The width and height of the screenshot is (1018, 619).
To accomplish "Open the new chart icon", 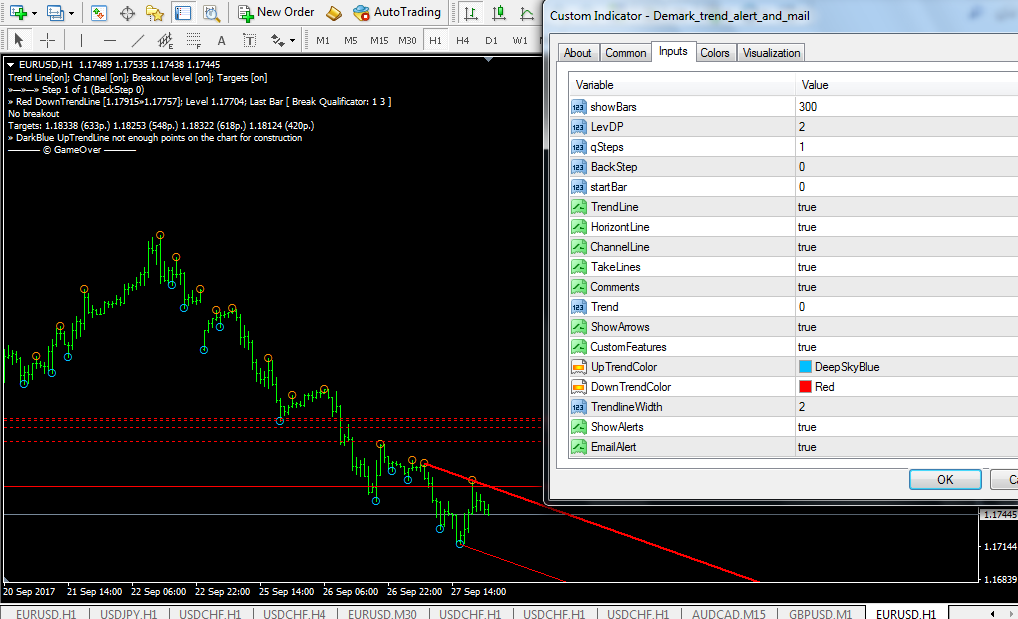I will [18, 12].
